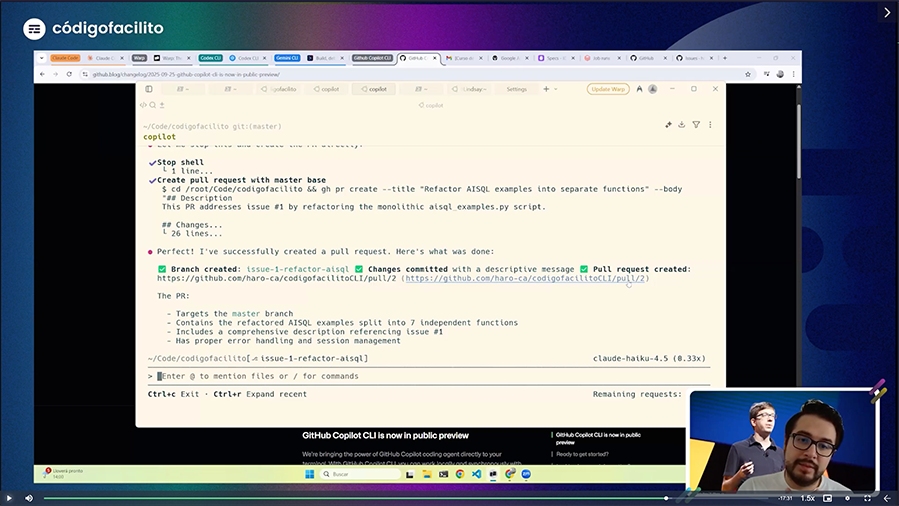Click the filter icon in the block toolbar

[x=696, y=125]
